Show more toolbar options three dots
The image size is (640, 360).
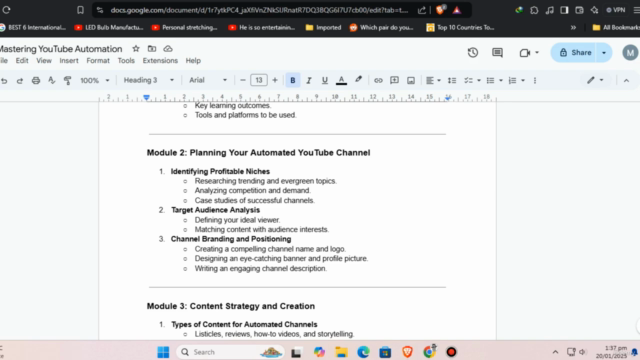(x=535, y=80)
